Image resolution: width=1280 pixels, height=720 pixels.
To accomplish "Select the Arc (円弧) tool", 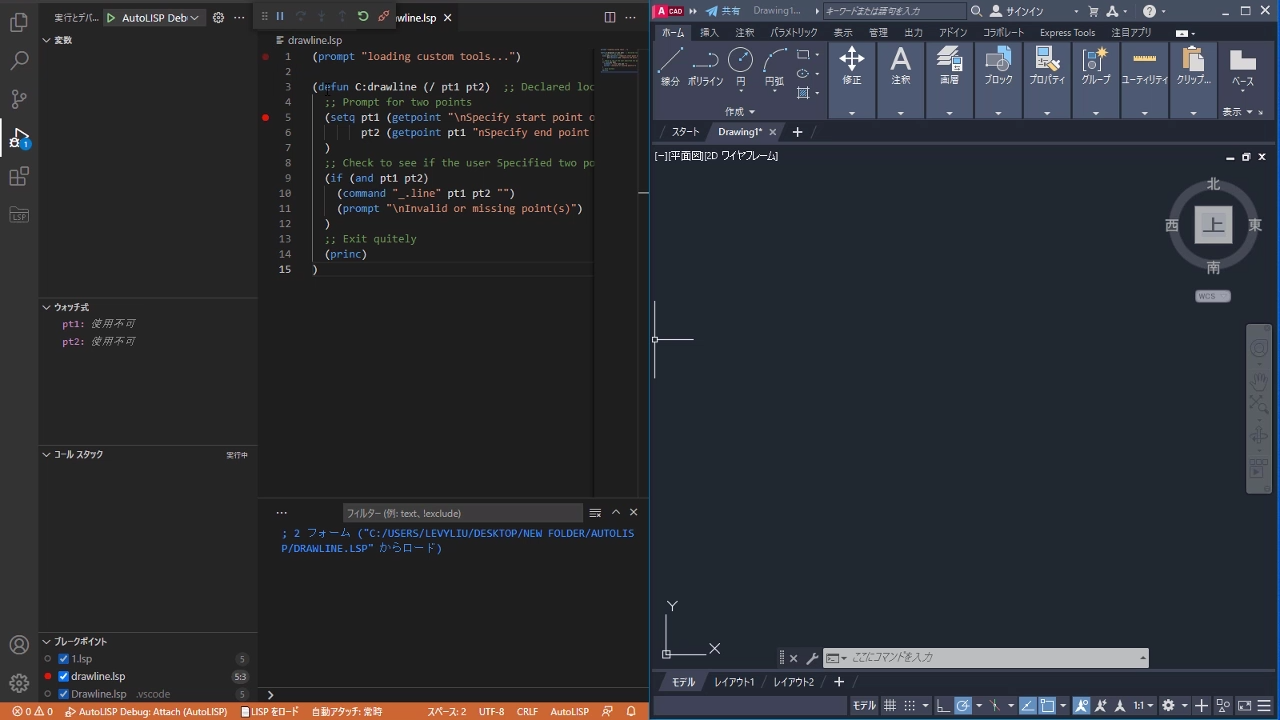I will (774, 68).
